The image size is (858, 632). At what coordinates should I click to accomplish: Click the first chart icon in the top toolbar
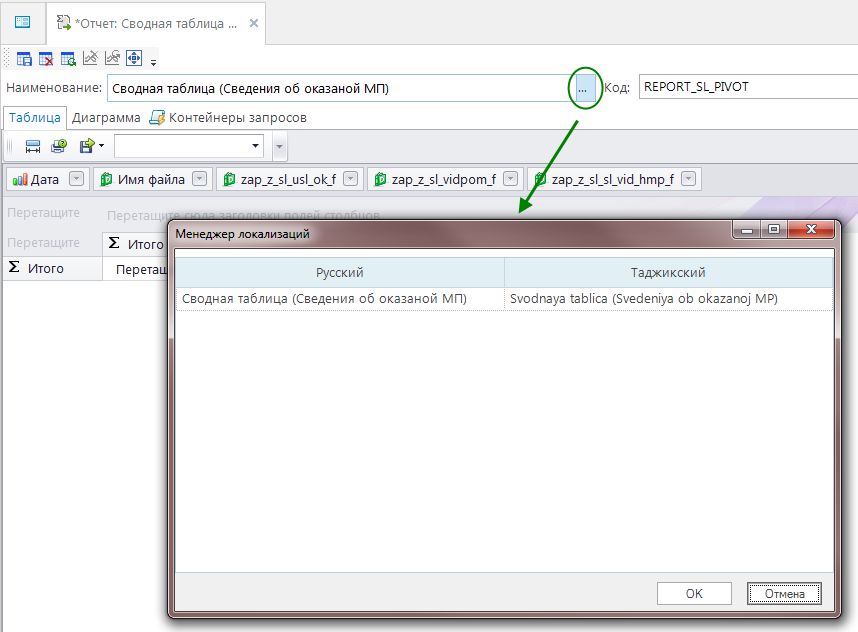pos(90,58)
